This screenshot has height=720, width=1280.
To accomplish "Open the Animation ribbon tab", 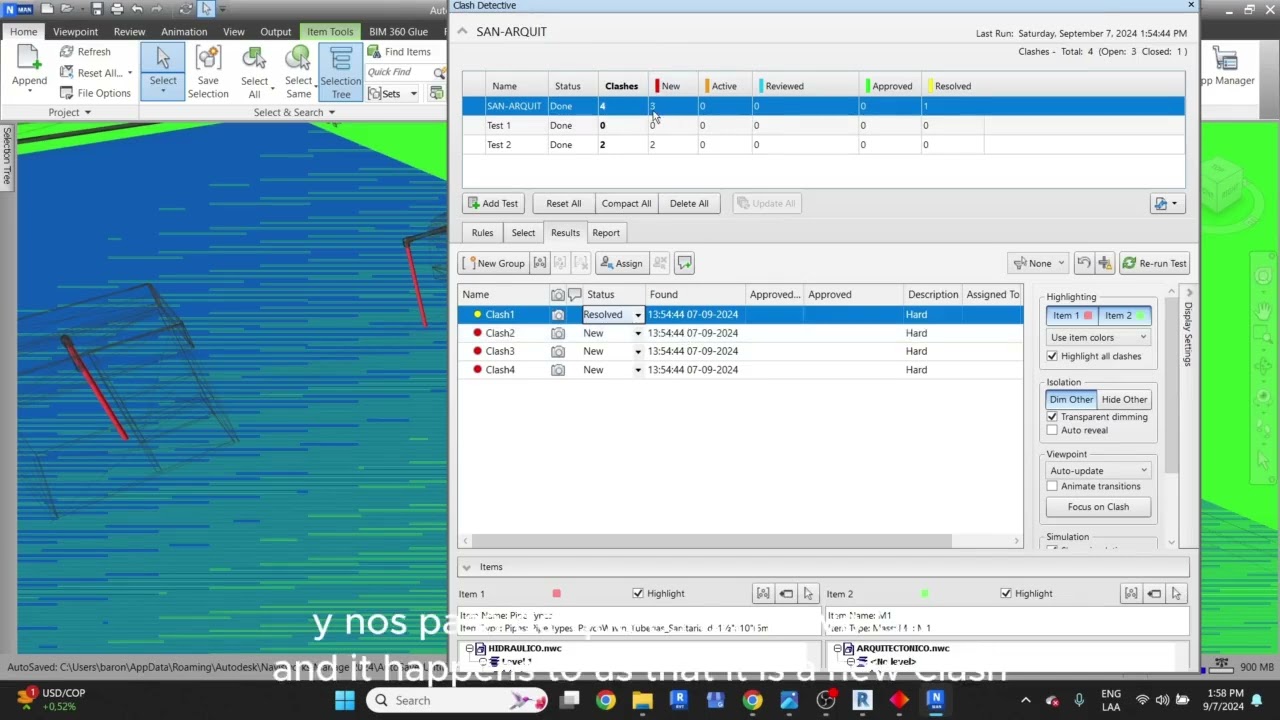I will coord(184,32).
